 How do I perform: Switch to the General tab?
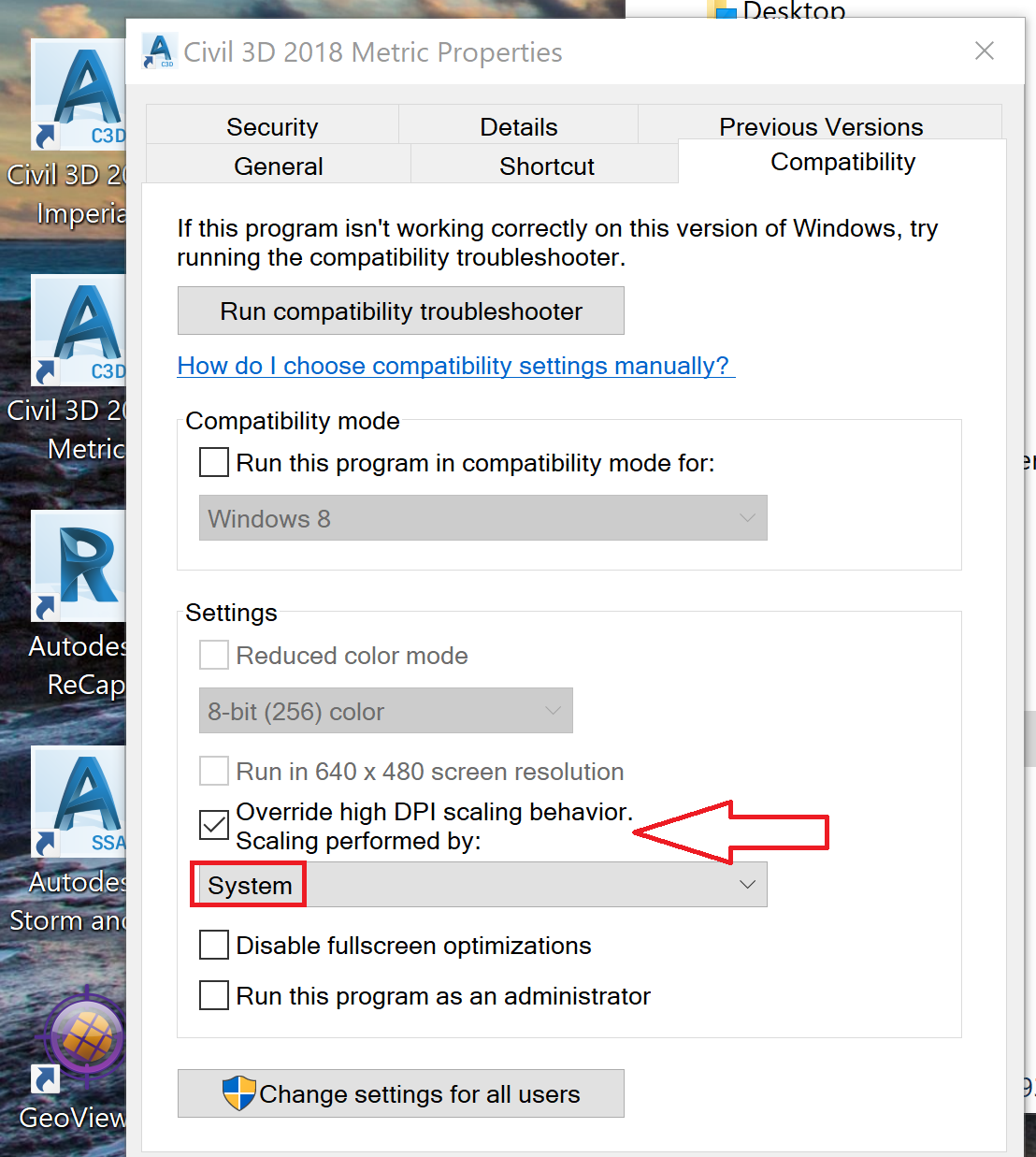[278, 166]
